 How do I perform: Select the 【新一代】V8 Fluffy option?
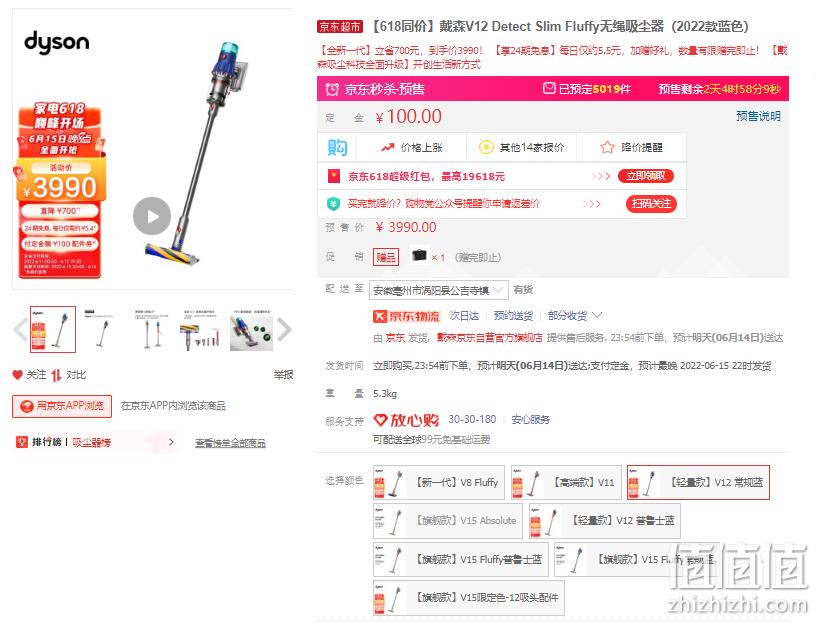(439, 482)
